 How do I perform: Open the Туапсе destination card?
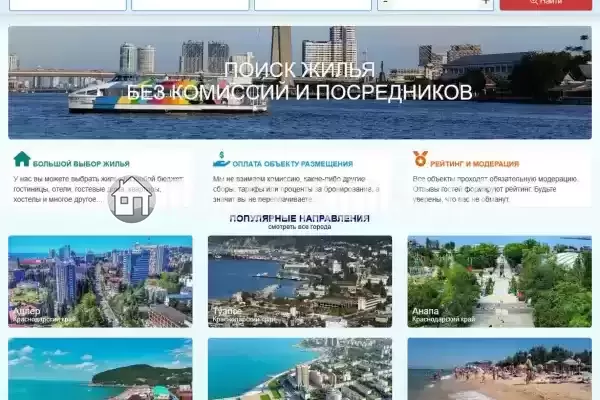pos(300,281)
